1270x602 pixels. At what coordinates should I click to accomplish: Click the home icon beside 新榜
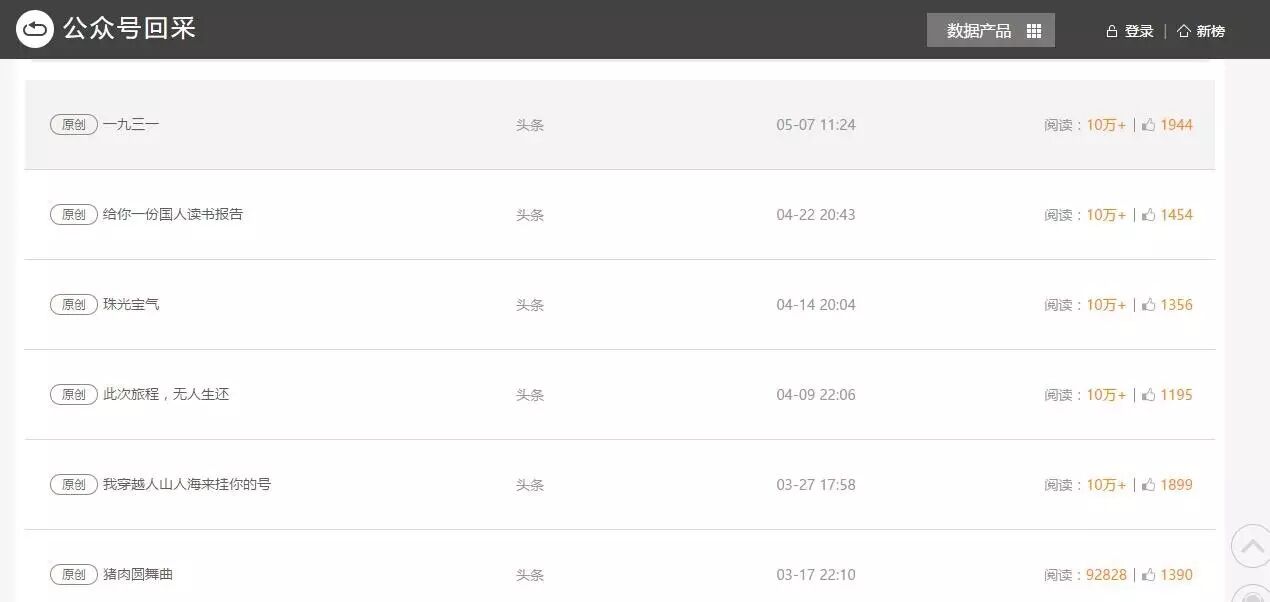(1184, 31)
